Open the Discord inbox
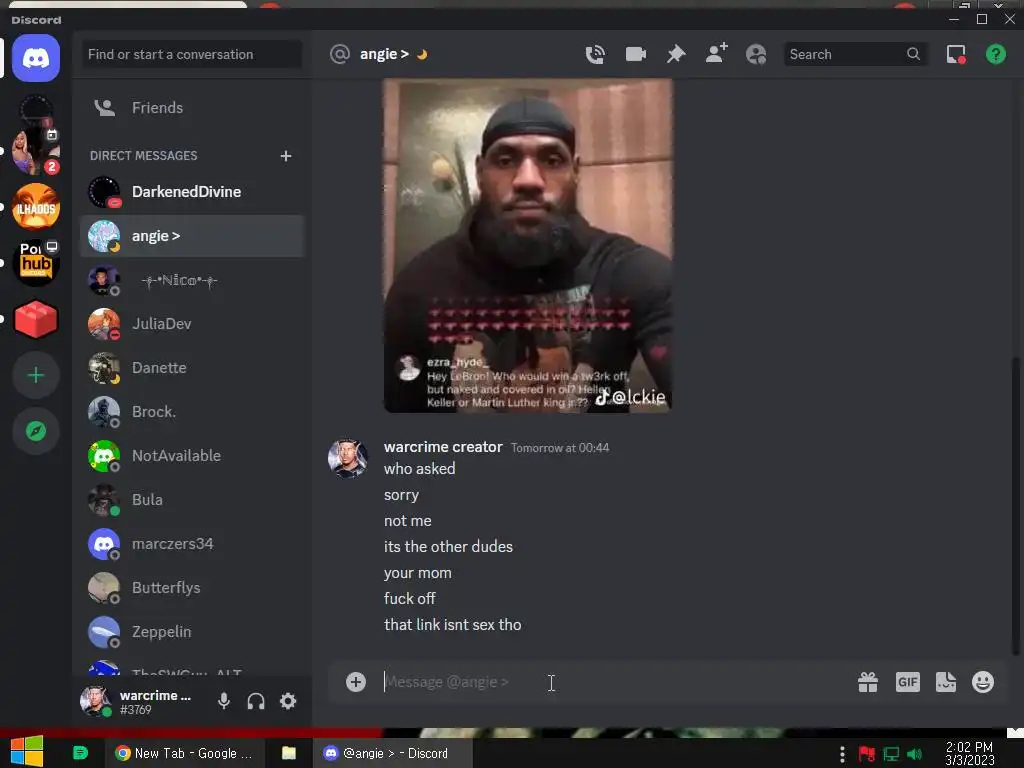The height and width of the screenshot is (768, 1024). [956, 54]
